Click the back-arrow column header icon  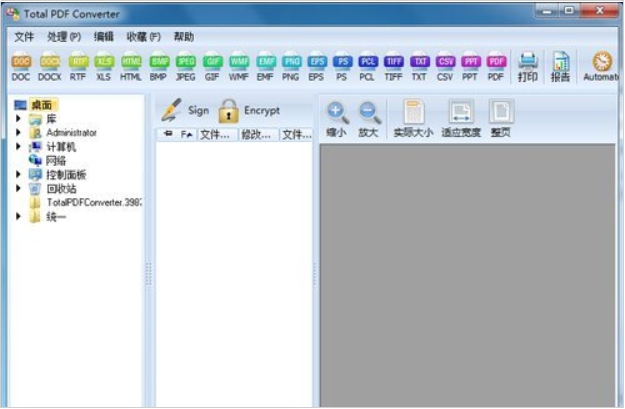point(168,134)
